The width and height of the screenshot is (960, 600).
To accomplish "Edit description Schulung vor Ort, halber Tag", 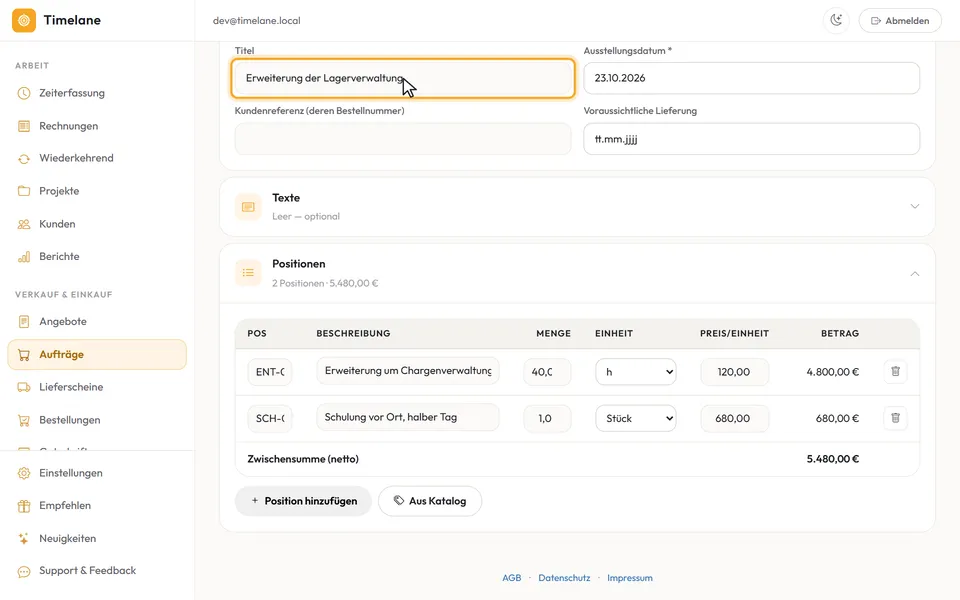I will tap(408, 418).
